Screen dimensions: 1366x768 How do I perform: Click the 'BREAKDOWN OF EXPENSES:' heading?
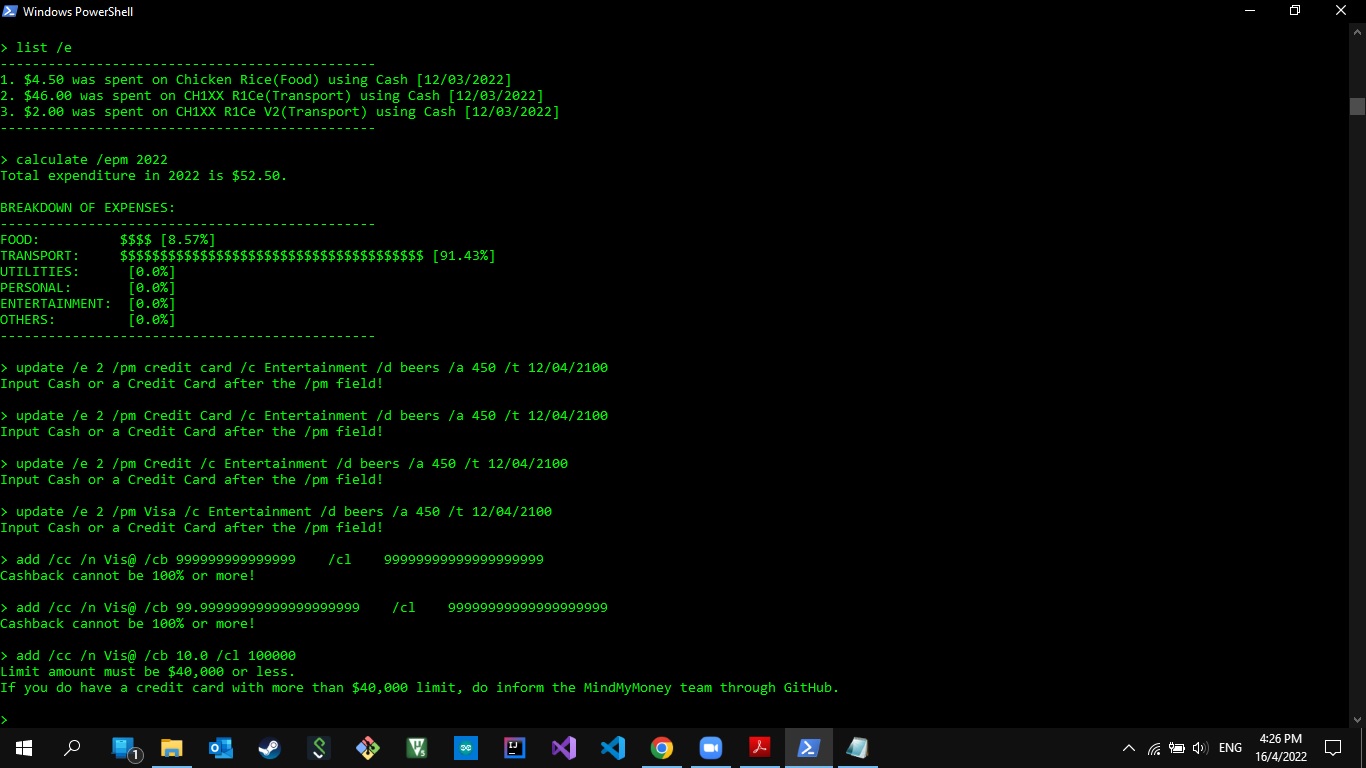(x=88, y=207)
